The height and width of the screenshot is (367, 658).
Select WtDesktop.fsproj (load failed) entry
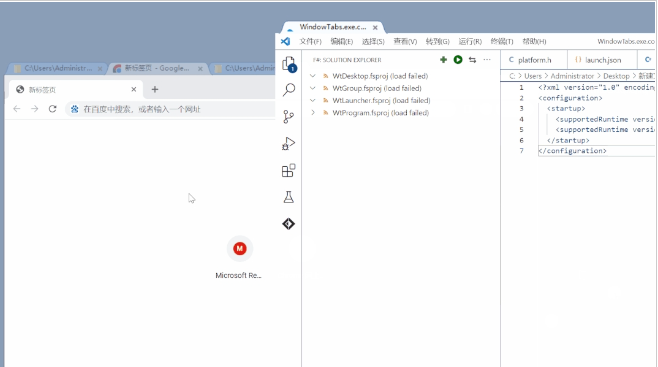pos(380,76)
